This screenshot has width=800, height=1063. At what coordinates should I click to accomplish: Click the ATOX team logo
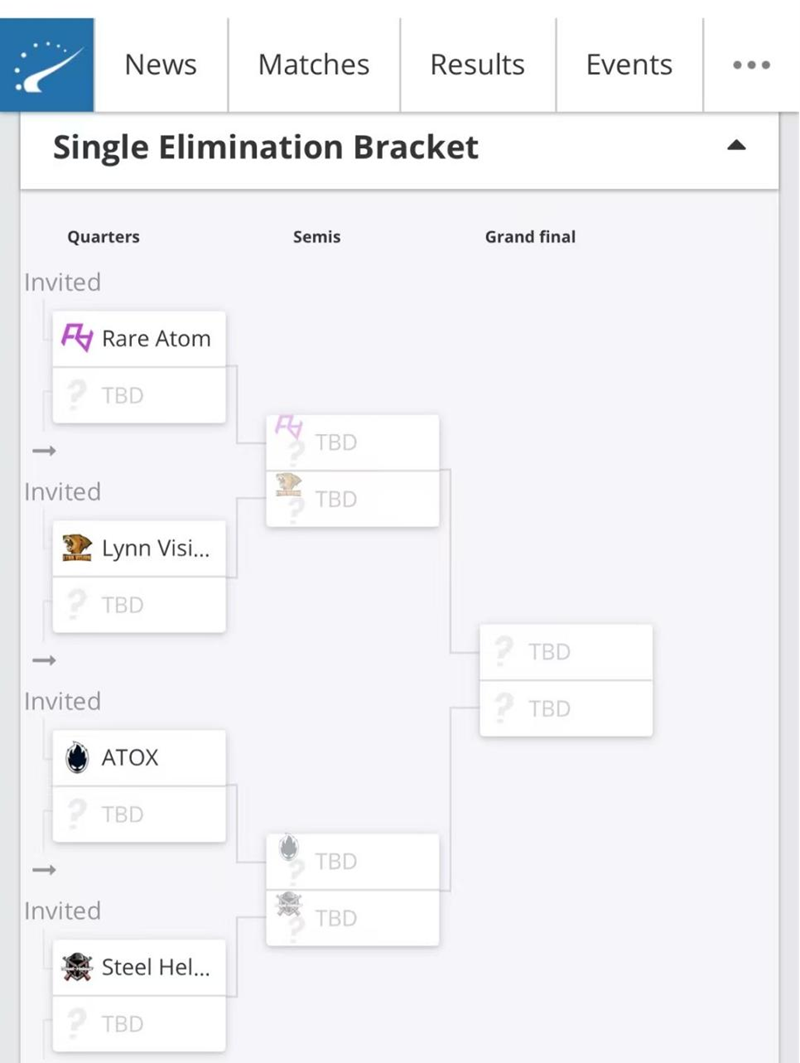(79, 757)
